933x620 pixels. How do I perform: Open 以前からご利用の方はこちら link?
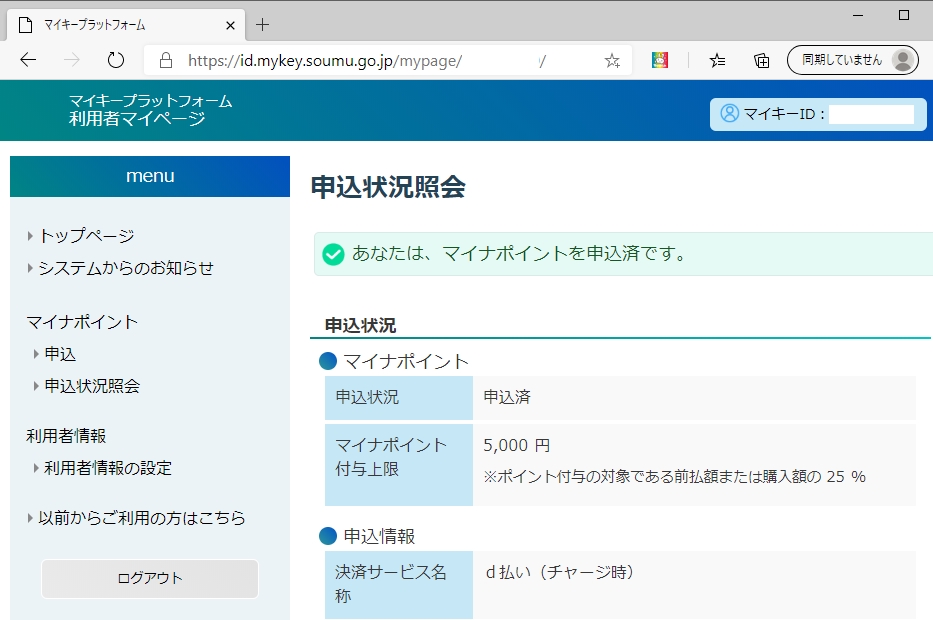tap(142, 518)
